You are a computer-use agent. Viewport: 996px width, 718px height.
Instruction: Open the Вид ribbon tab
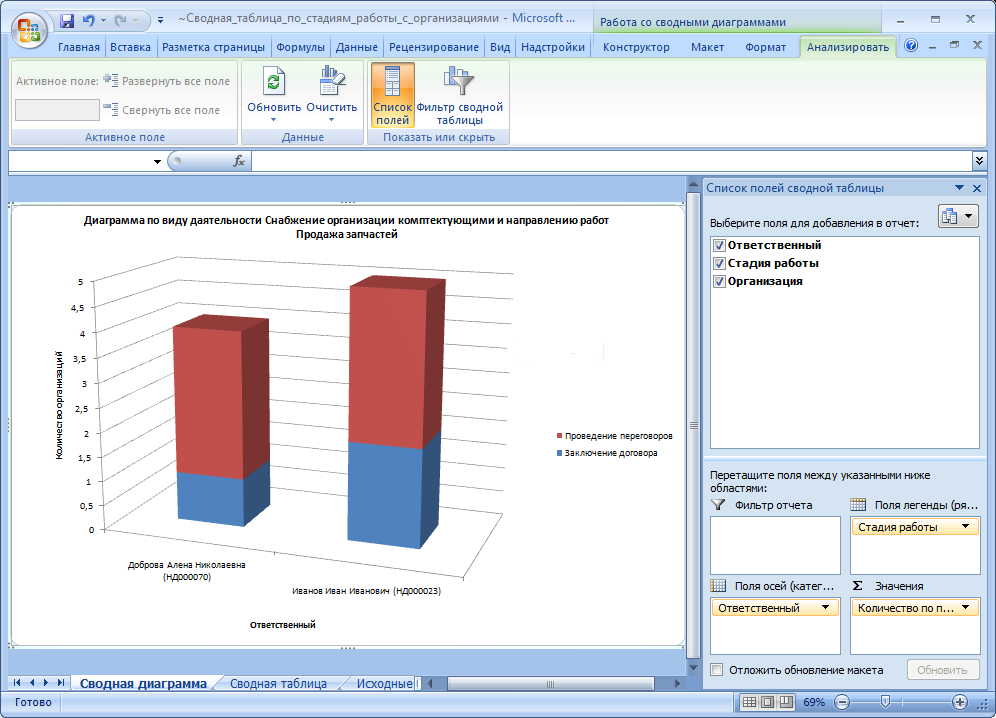tap(500, 47)
